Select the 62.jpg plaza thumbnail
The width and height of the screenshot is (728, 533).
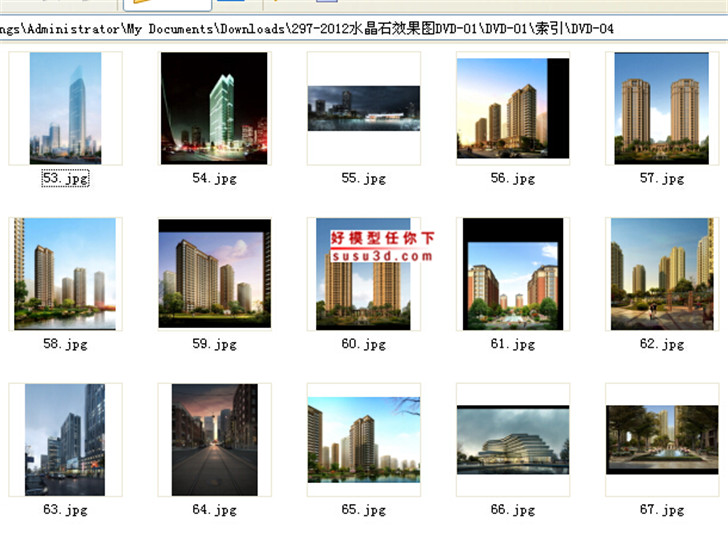point(662,274)
